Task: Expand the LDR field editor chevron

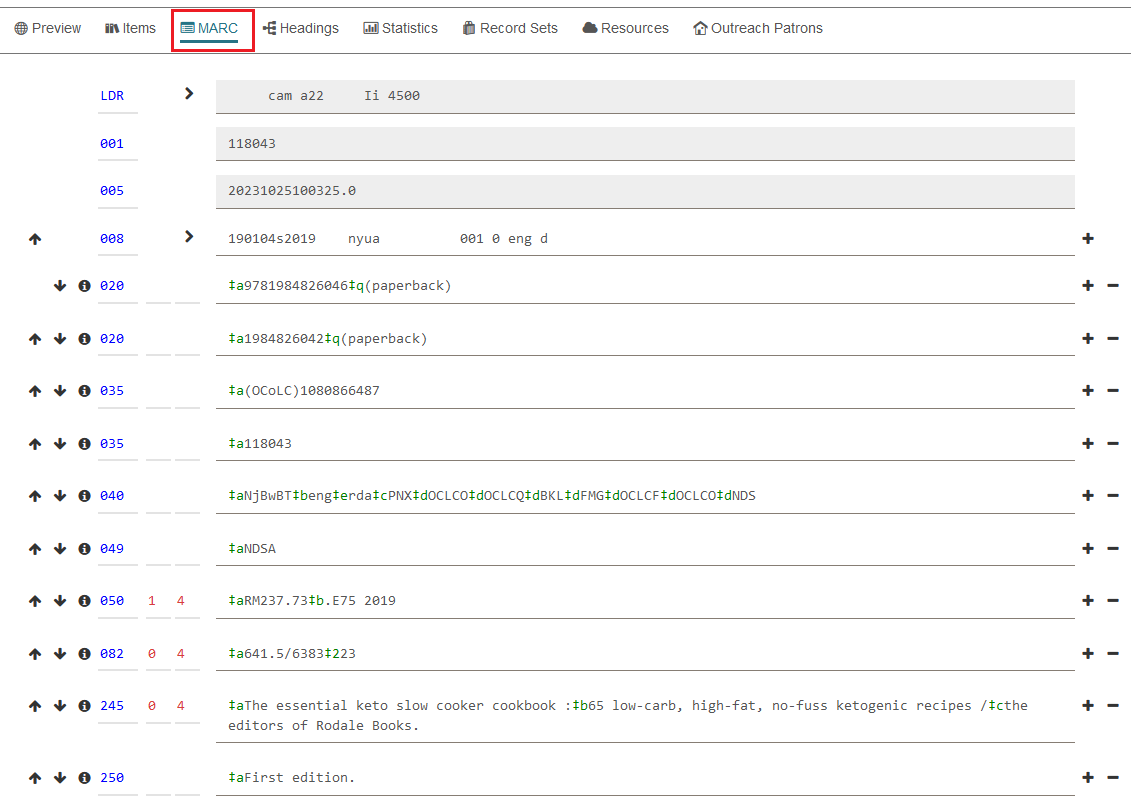Action: pos(189,94)
